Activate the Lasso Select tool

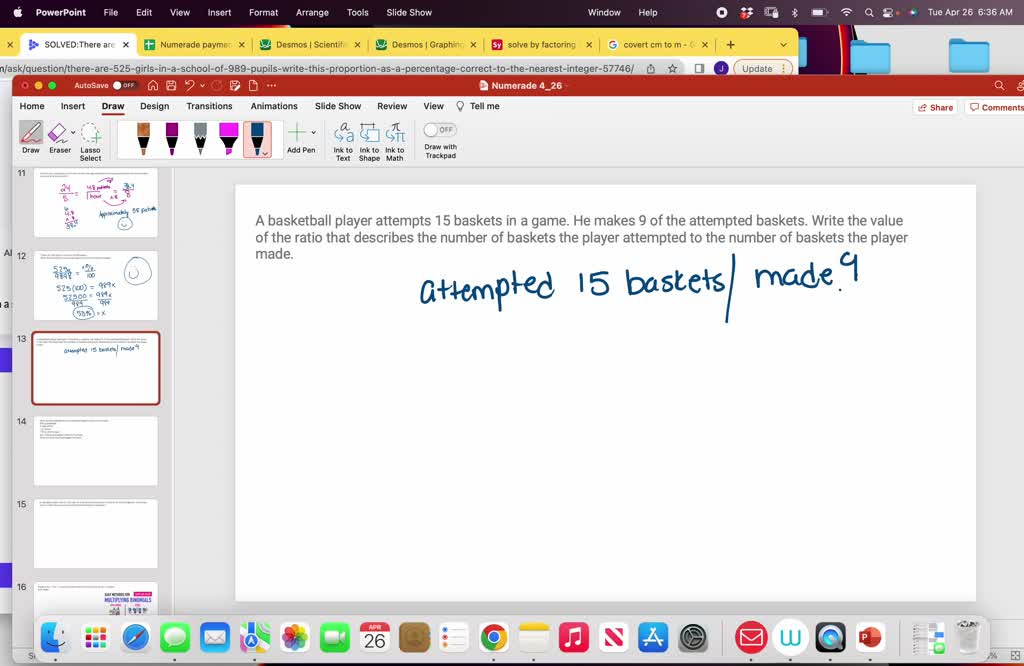point(91,134)
